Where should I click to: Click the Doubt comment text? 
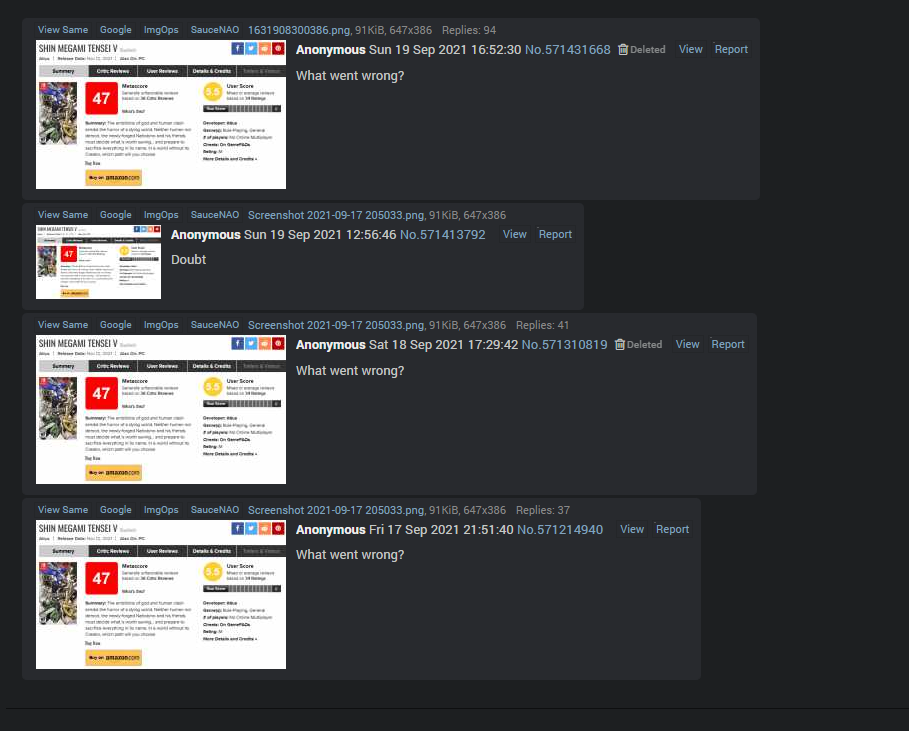point(188,260)
